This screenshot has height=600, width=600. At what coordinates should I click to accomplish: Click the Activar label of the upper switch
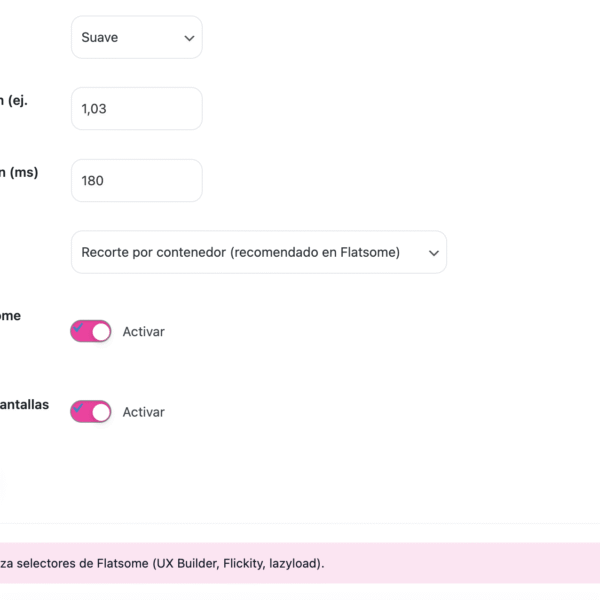143,332
